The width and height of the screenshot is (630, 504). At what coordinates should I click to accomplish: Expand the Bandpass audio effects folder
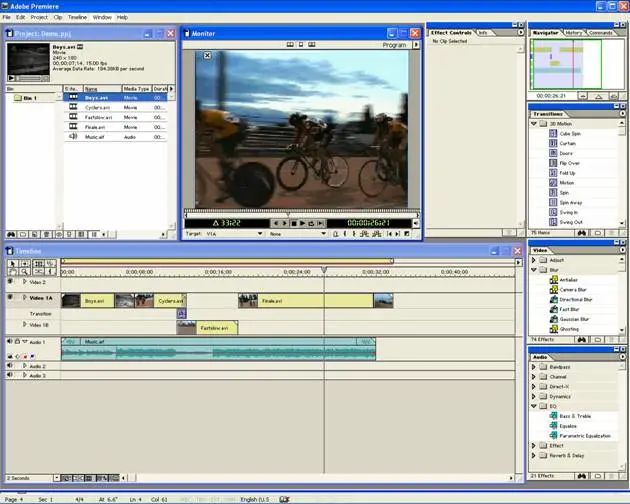534,367
